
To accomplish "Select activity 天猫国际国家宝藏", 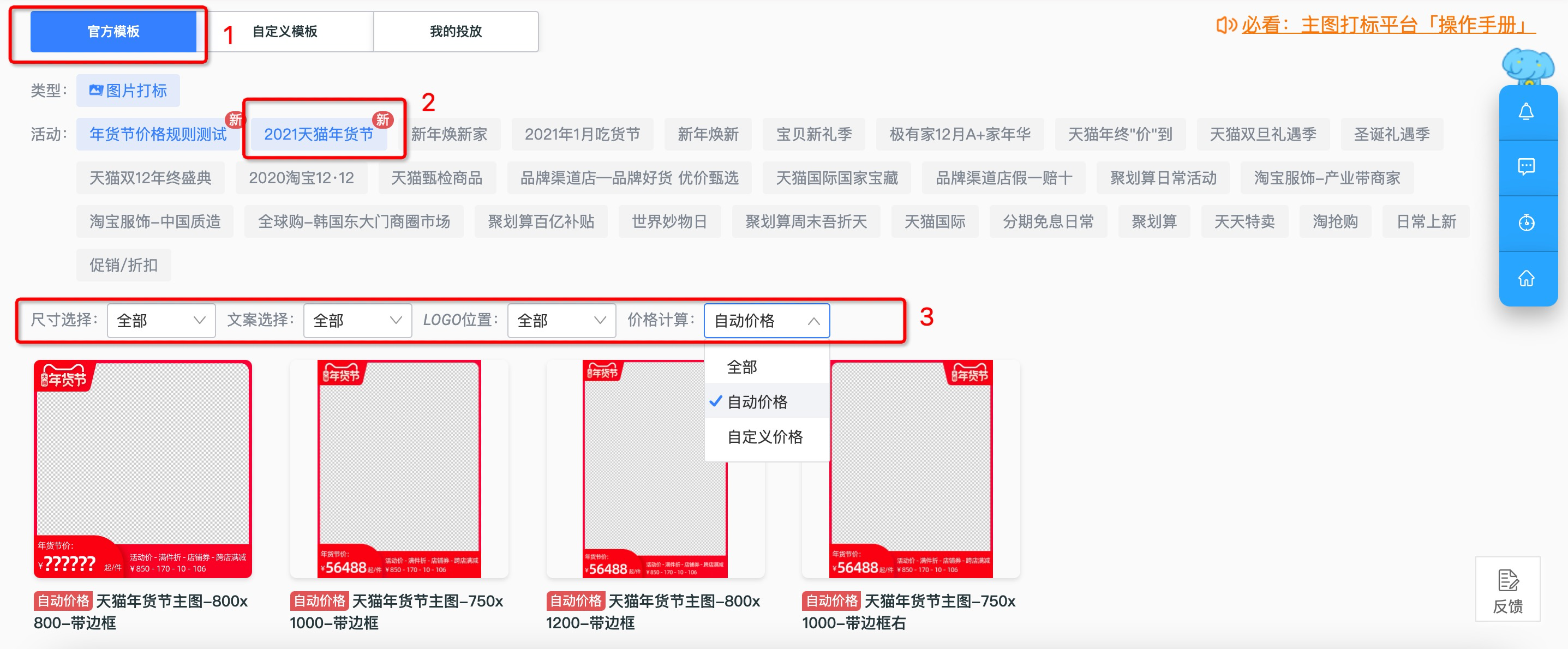I will click(837, 178).
